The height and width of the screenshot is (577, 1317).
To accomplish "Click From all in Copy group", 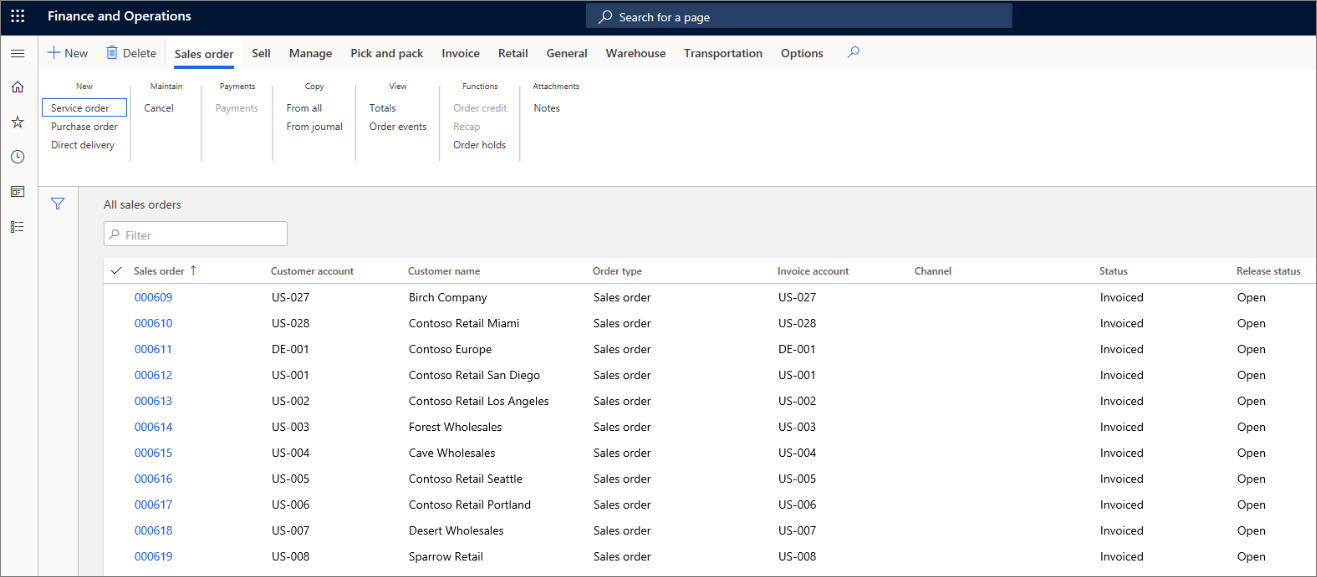I will (304, 108).
